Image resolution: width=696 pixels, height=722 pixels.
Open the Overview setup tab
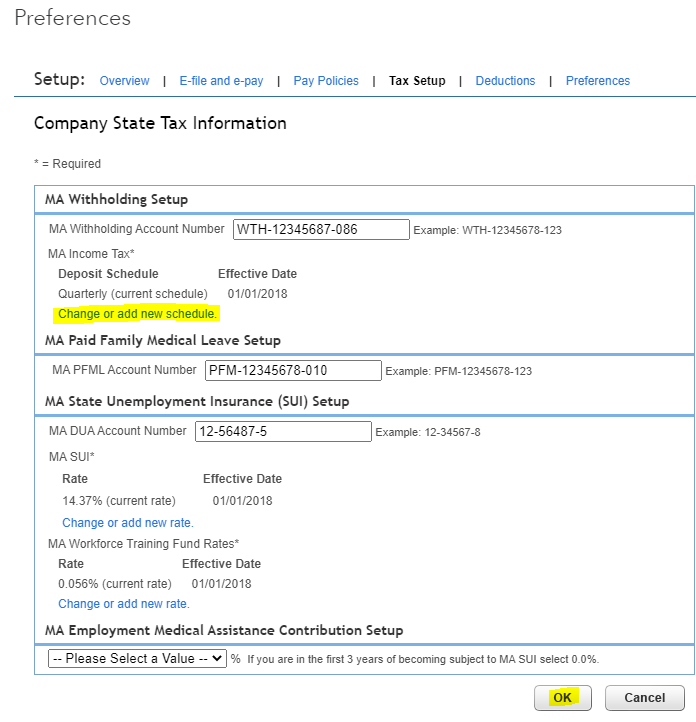point(124,81)
